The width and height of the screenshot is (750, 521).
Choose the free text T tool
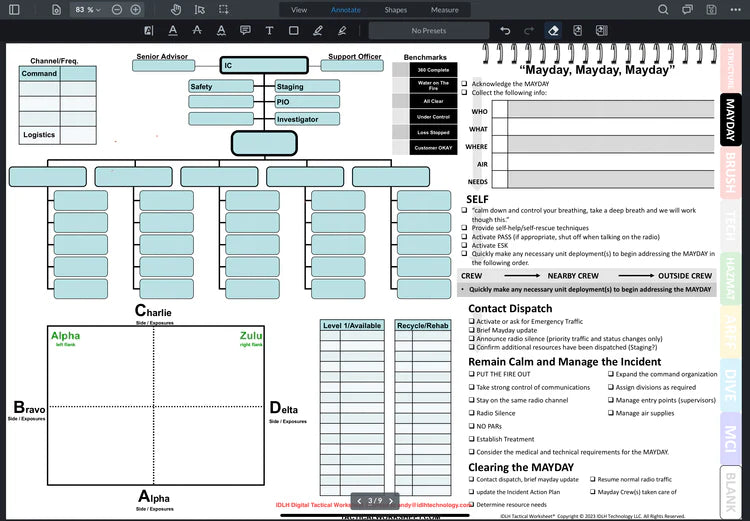(269, 31)
